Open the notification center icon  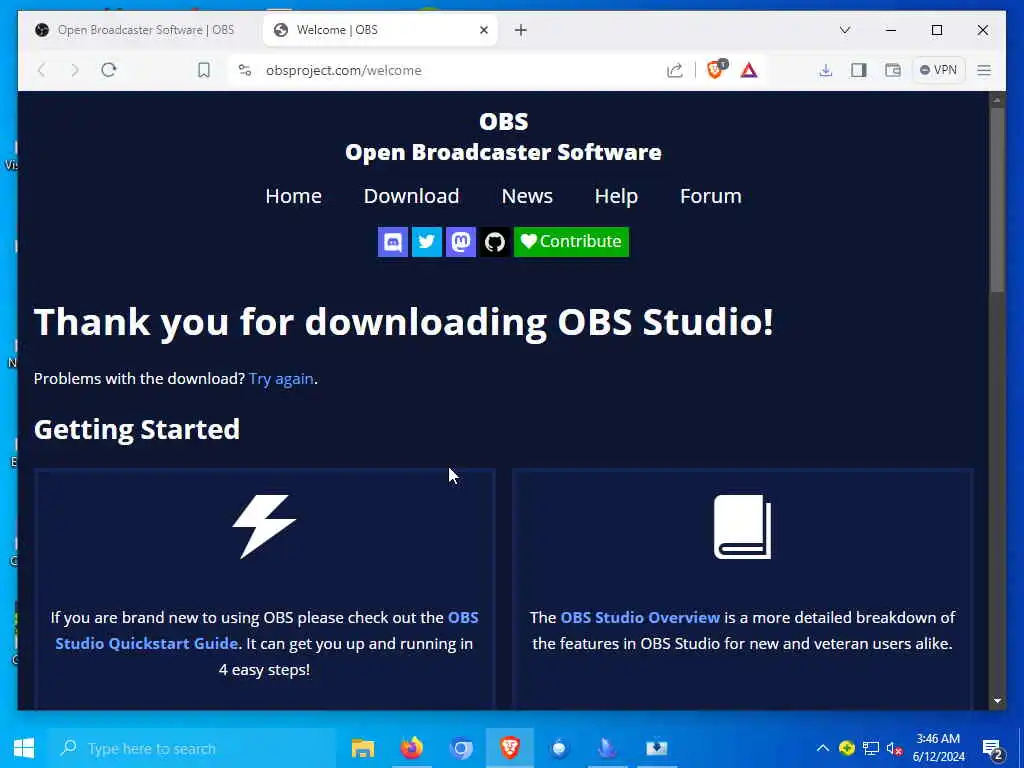click(x=992, y=749)
